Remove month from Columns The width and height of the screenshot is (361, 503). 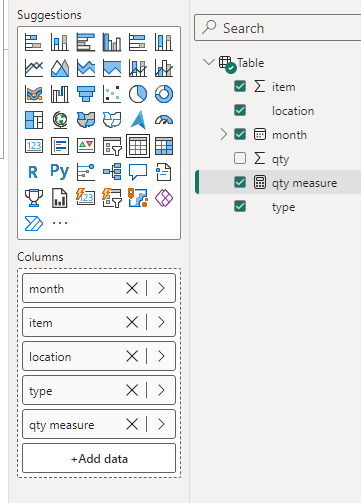point(132,288)
